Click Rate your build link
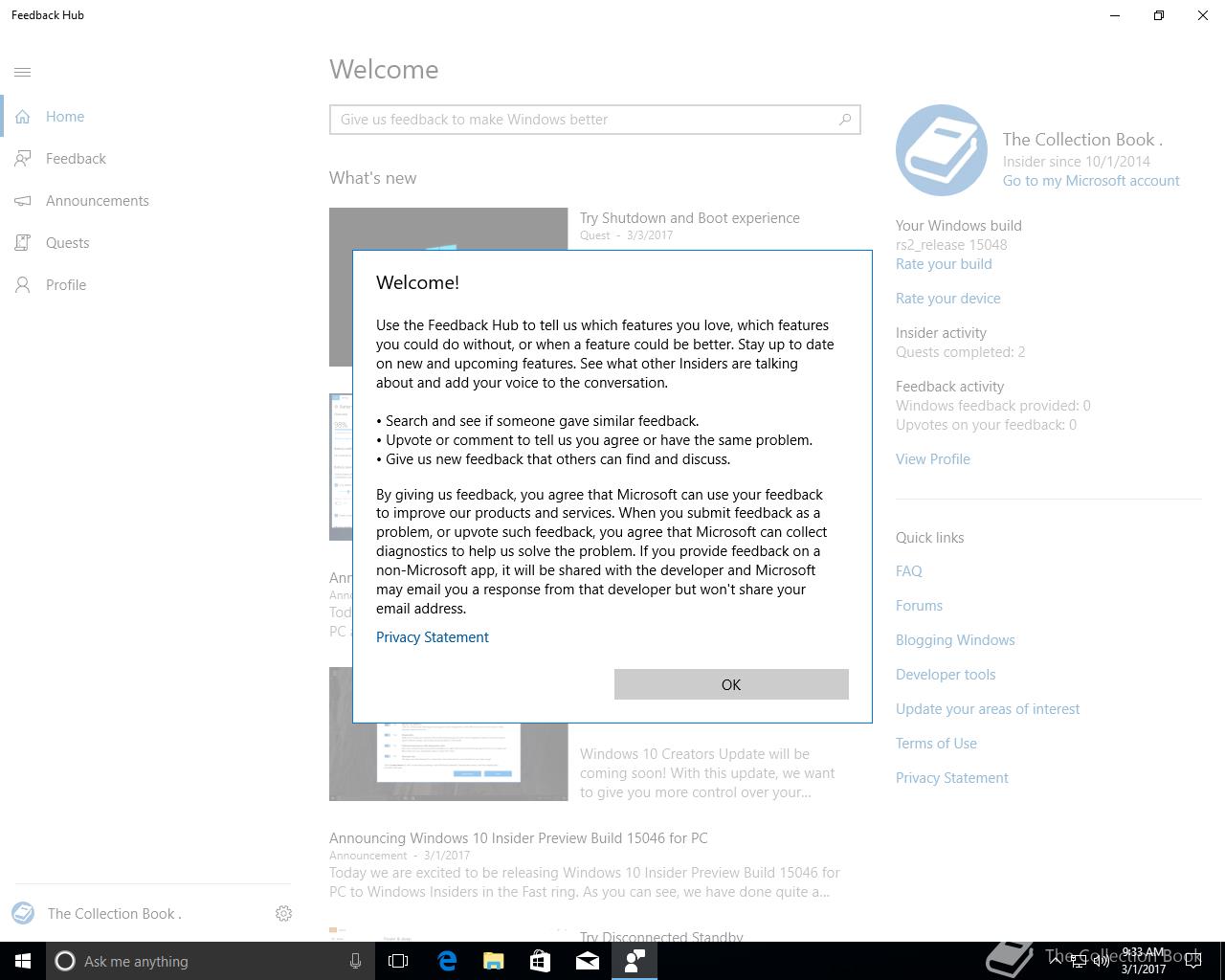The image size is (1225, 980). pos(944,264)
